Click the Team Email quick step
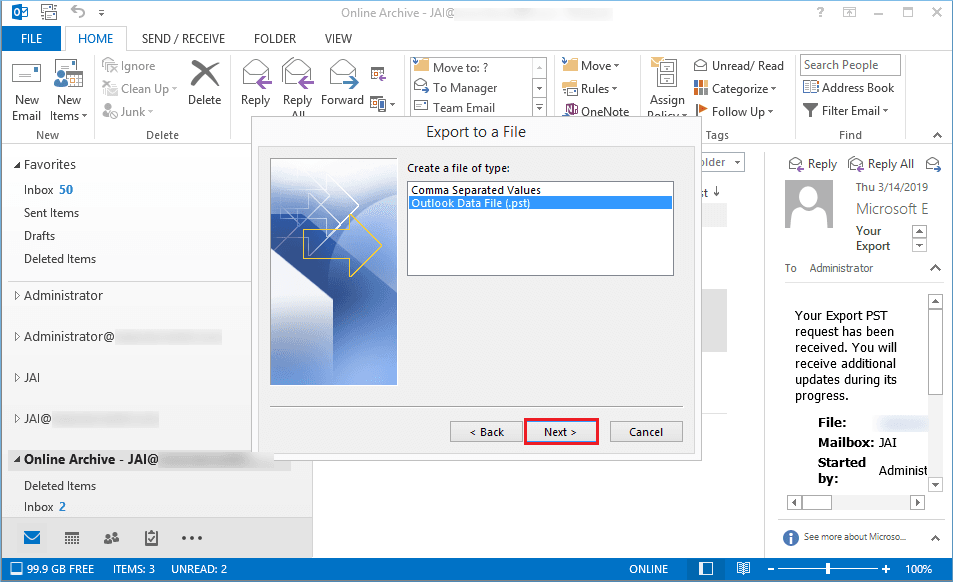The image size is (953, 582). pos(463,108)
